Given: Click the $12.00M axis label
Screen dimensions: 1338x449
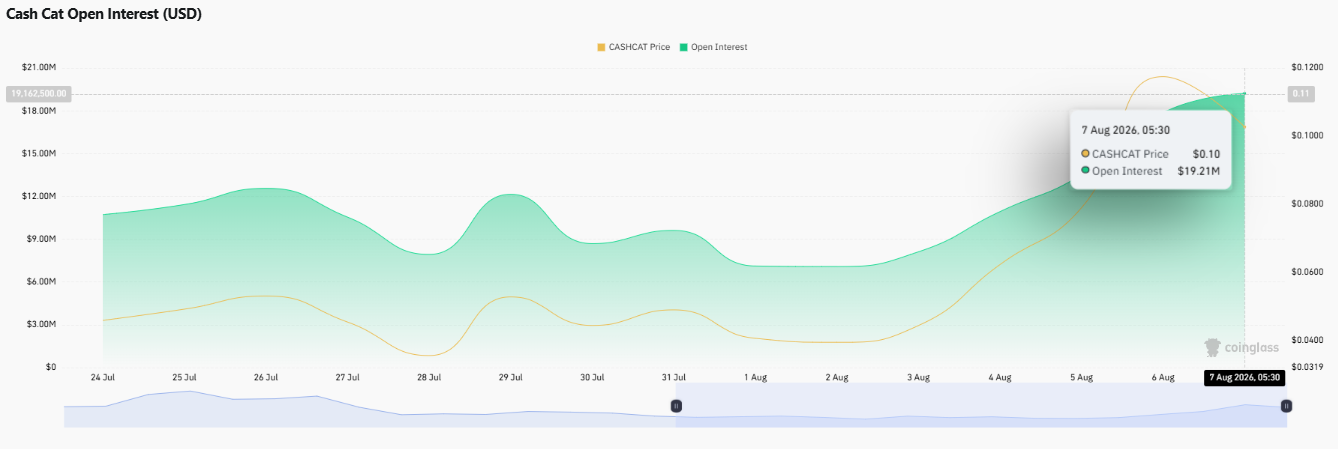Looking at the screenshot, I should click(x=39, y=196).
